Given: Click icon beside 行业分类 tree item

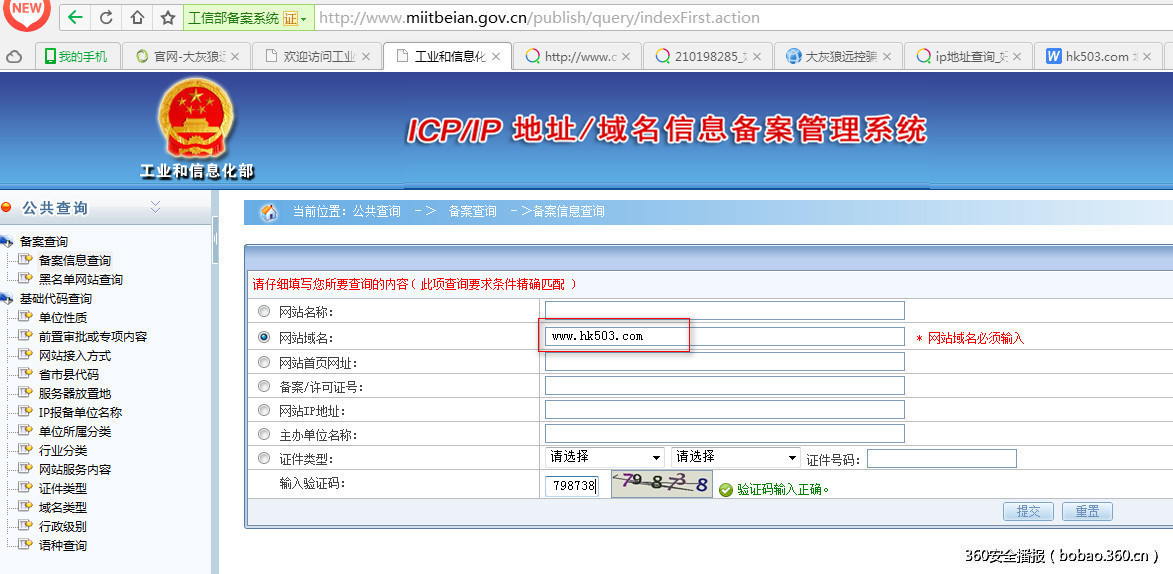Looking at the screenshot, I should (x=25, y=450).
